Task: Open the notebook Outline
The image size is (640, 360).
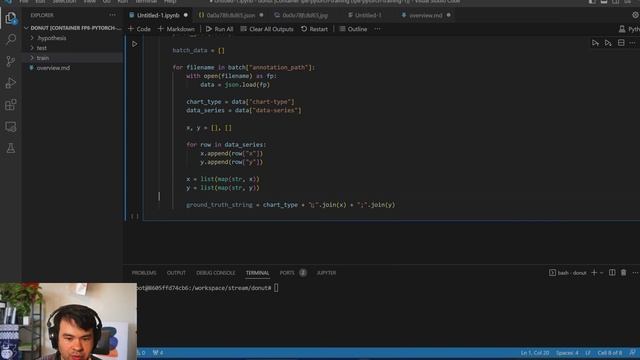Action: (353, 29)
